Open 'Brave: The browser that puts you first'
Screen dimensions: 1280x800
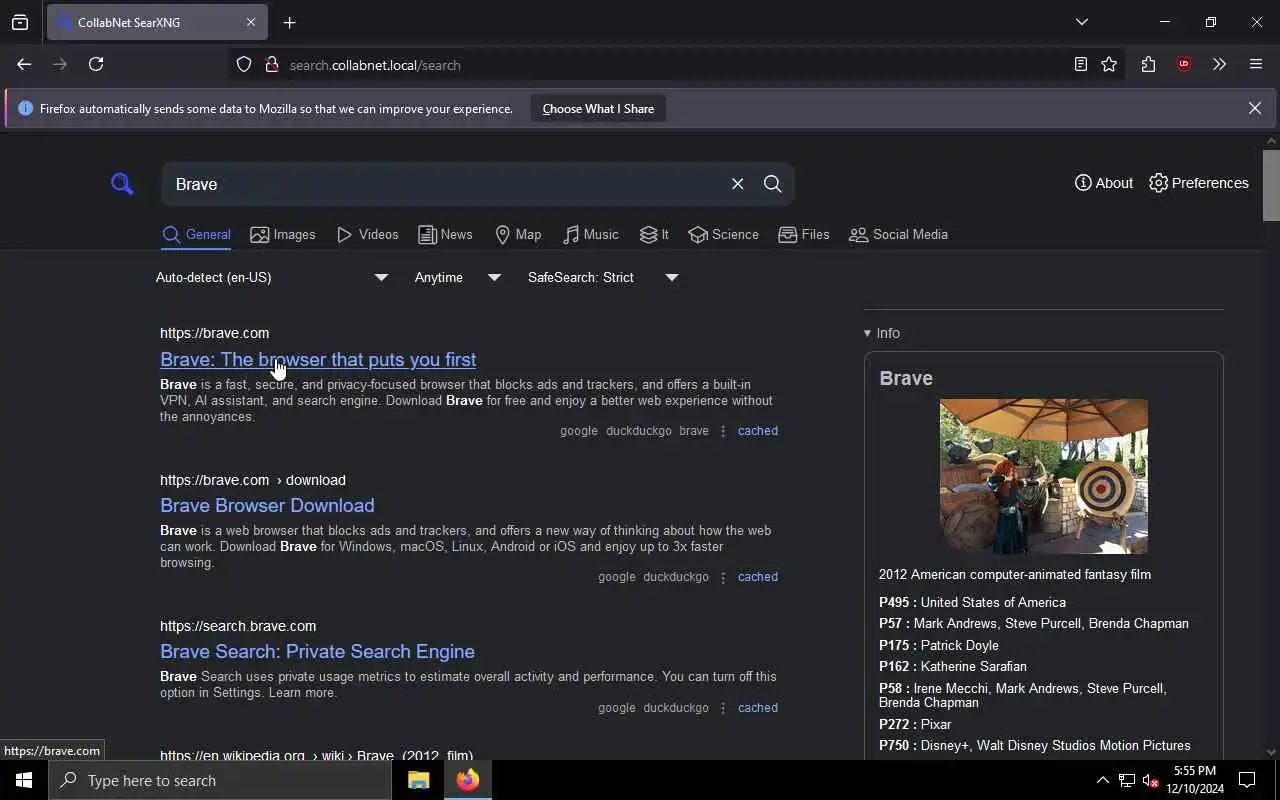pos(318,360)
